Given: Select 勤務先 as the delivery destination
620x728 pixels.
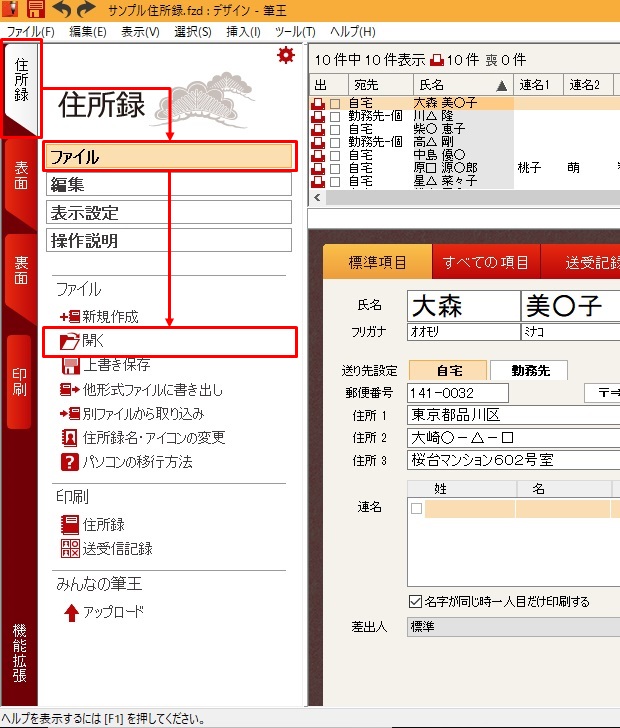Looking at the screenshot, I should (x=527, y=370).
